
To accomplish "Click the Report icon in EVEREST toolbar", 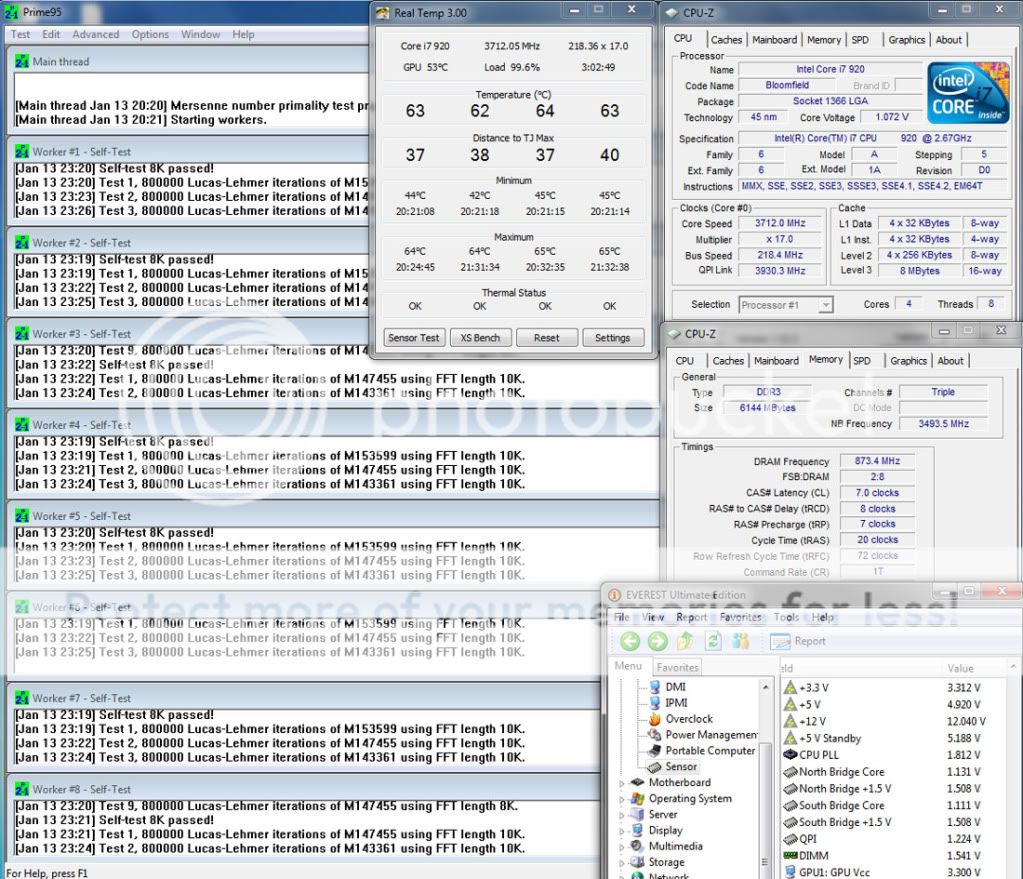I will (x=780, y=641).
